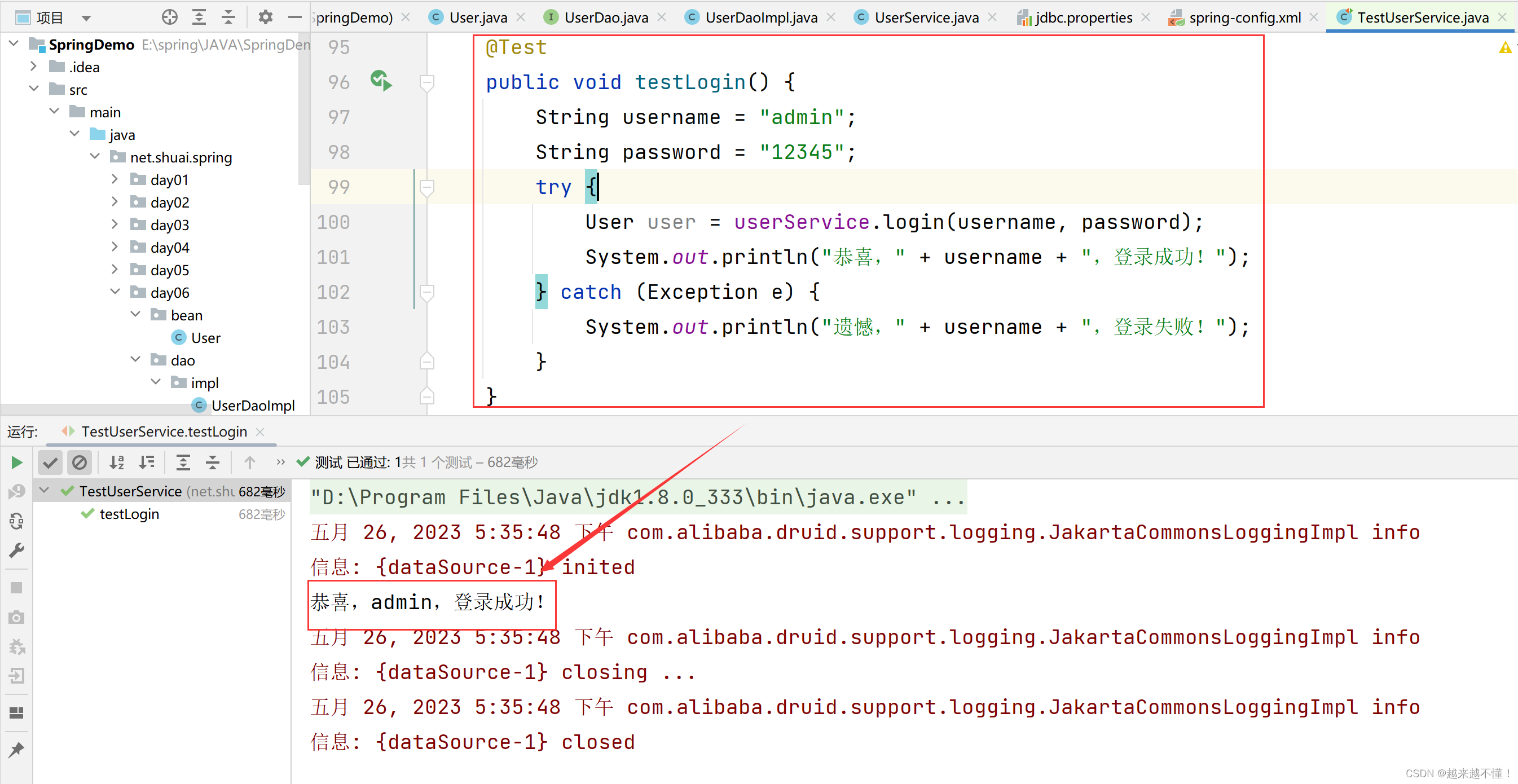Fold try block at line 99 gutter
The height and width of the screenshot is (784, 1518).
[427, 187]
